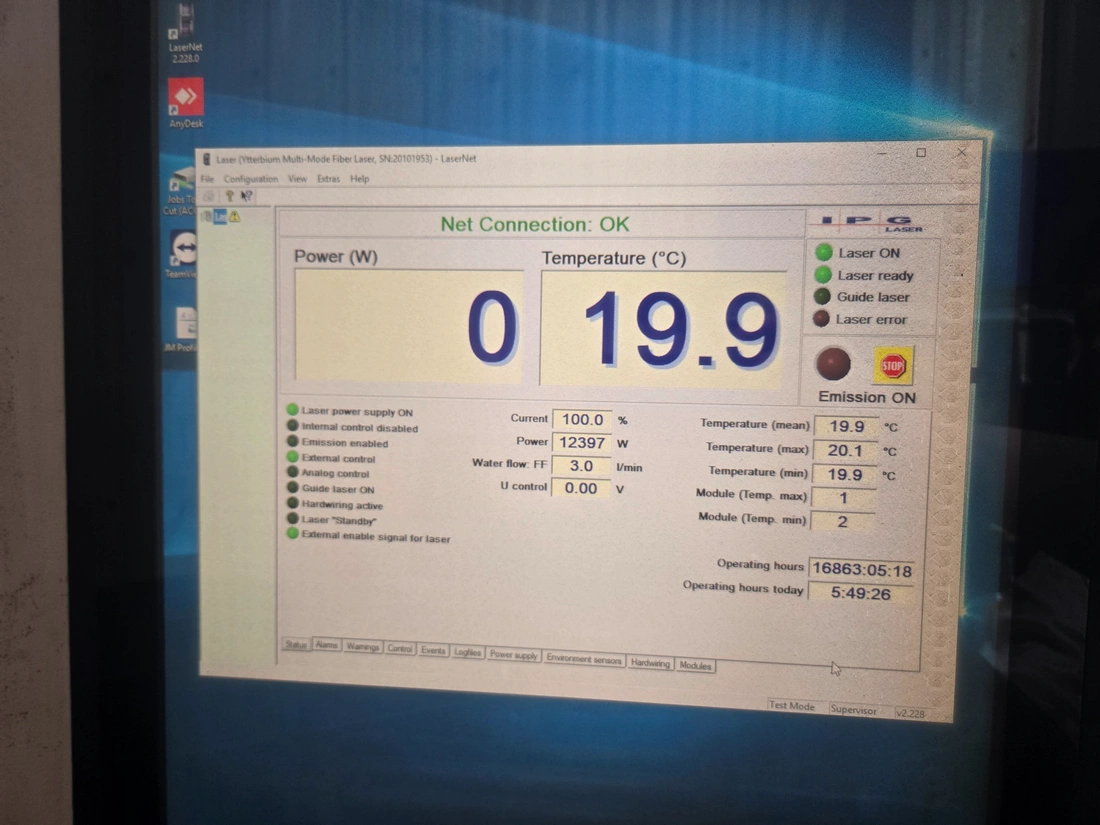
Task: Click the Guide laser indicator light
Action: [822, 297]
